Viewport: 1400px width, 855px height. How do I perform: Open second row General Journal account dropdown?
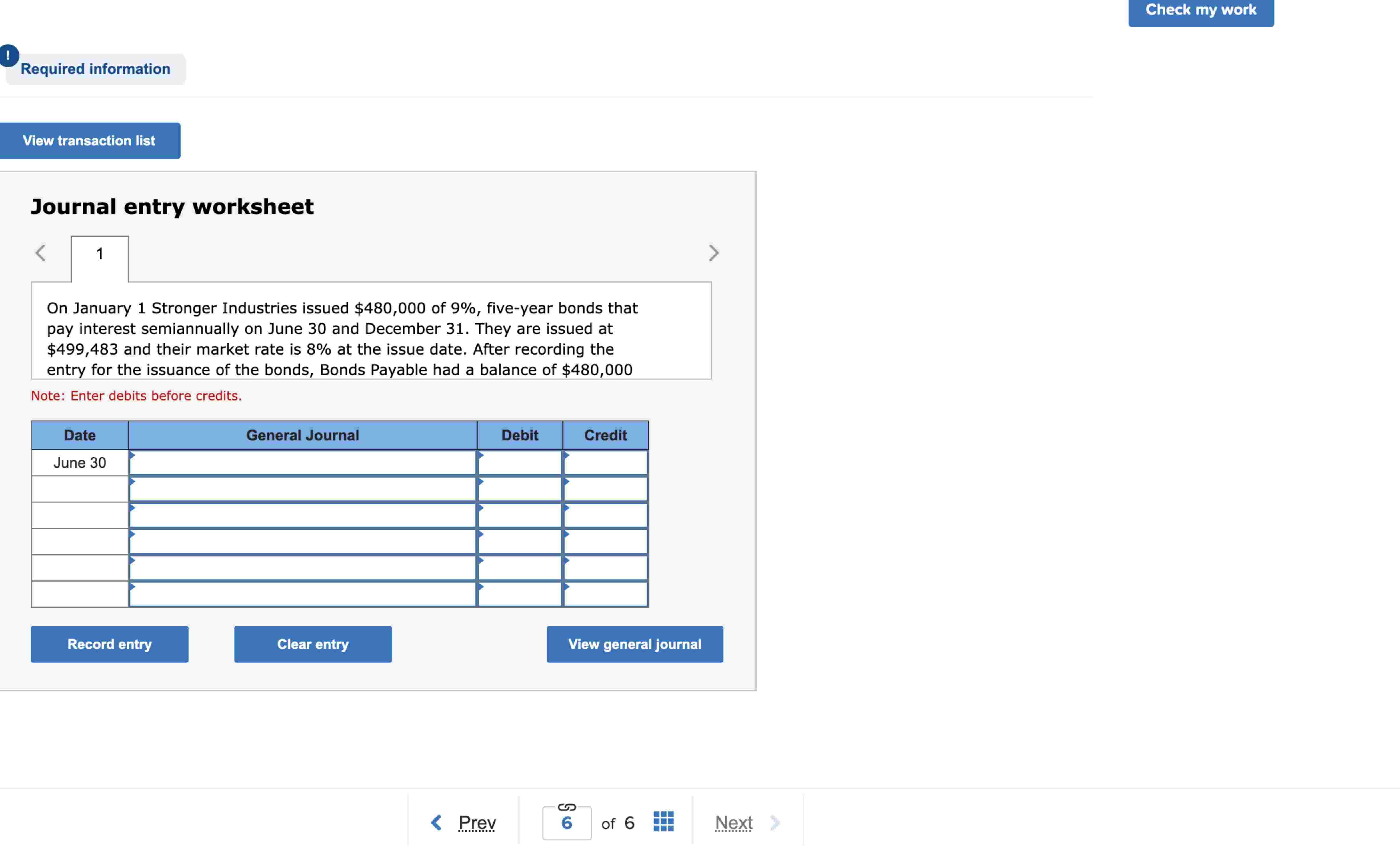click(302, 489)
